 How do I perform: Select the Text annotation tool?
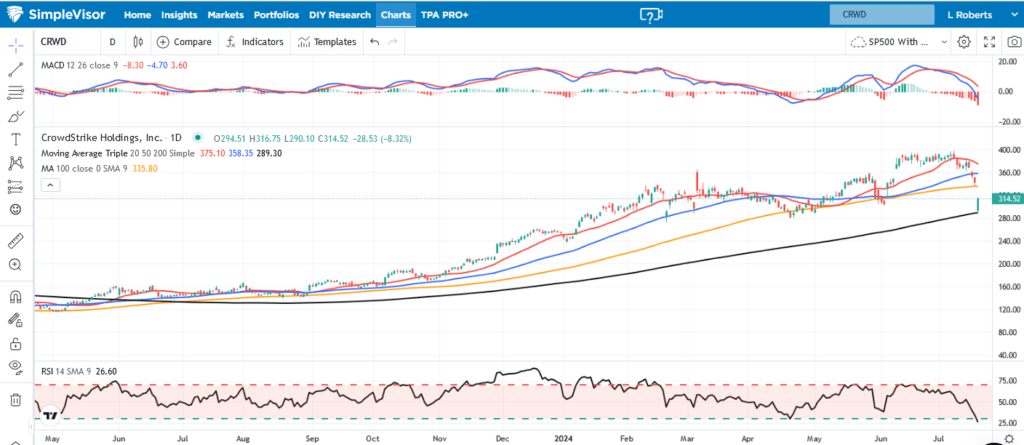coord(16,140)
